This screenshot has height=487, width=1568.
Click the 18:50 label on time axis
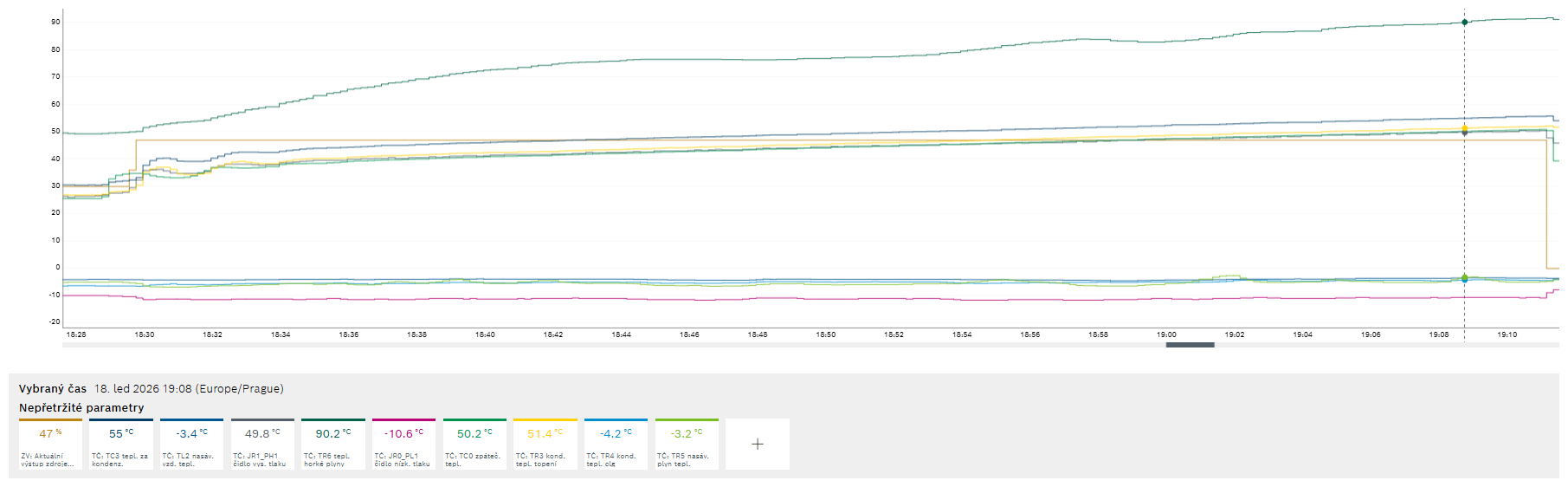pyautogui.click(x=825, y=334)
